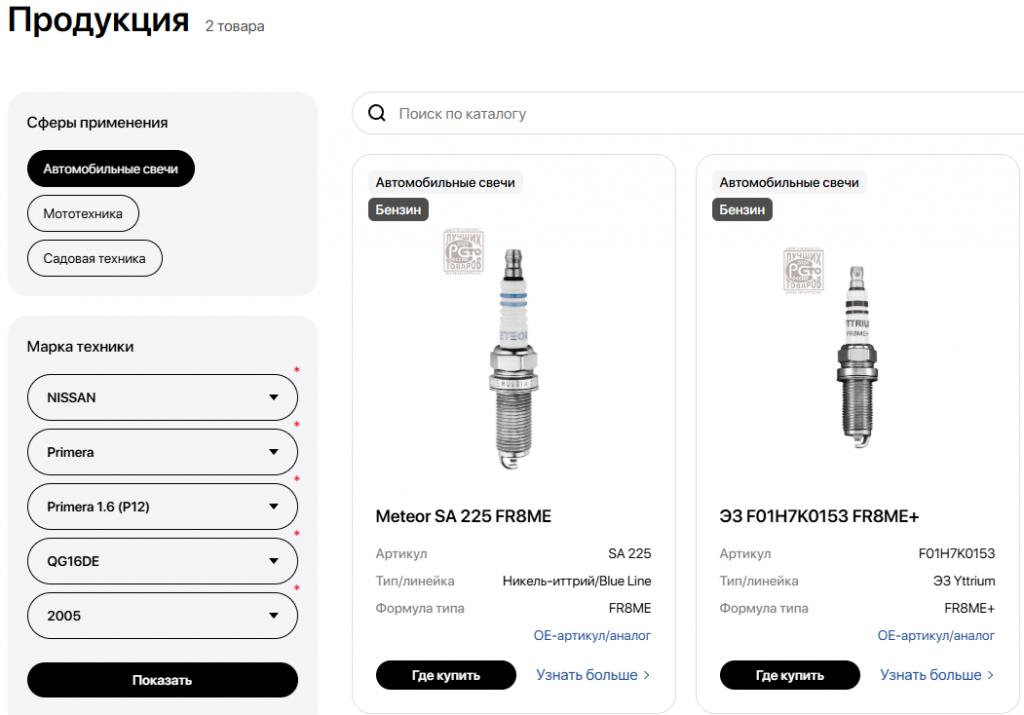This screenshot has width=1024, height=715.
Task: Select the Садовая техника filter chip
Action: coord(95,259)
